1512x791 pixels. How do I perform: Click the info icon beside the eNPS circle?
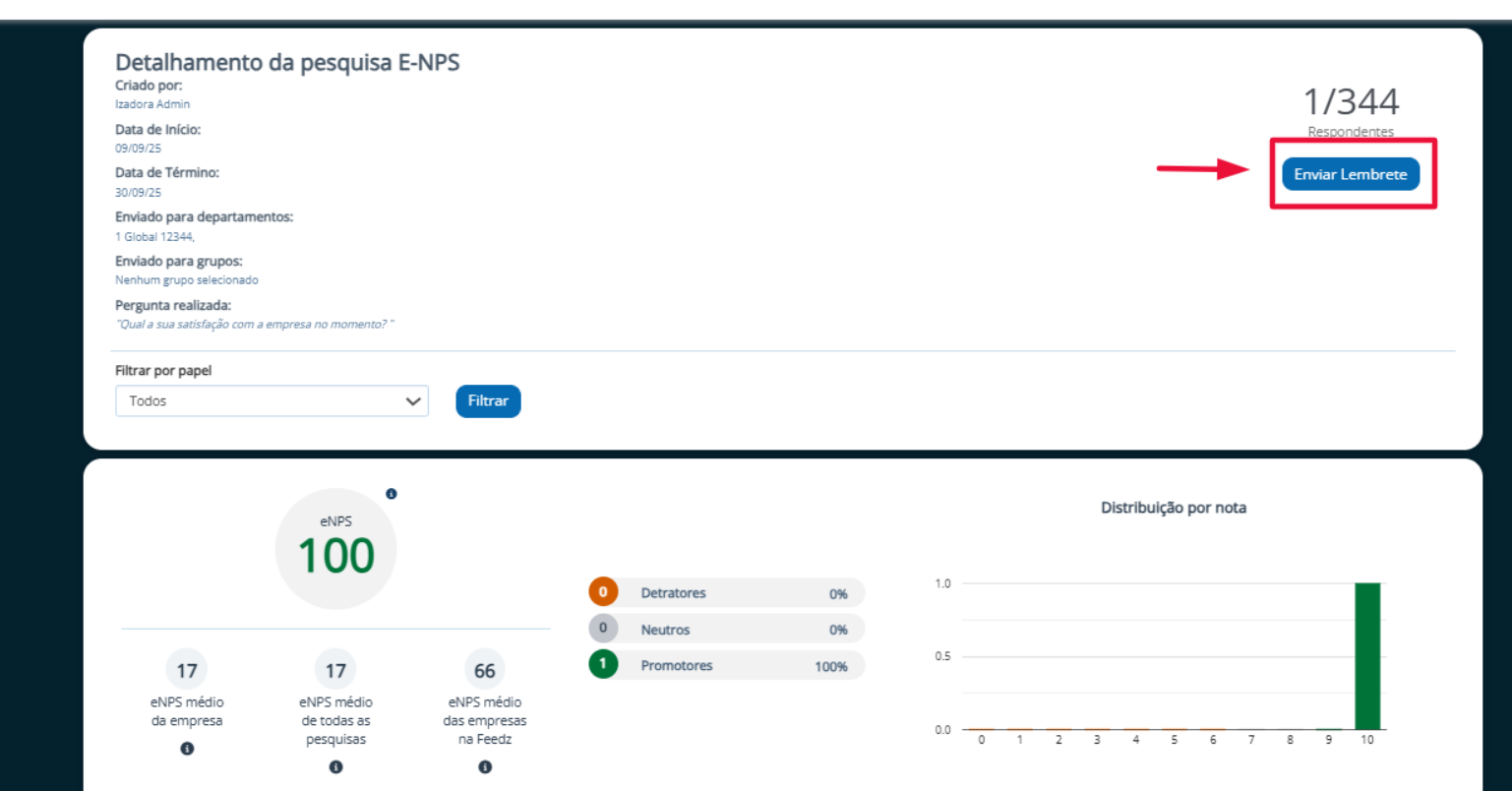click(x=392, y=494)
